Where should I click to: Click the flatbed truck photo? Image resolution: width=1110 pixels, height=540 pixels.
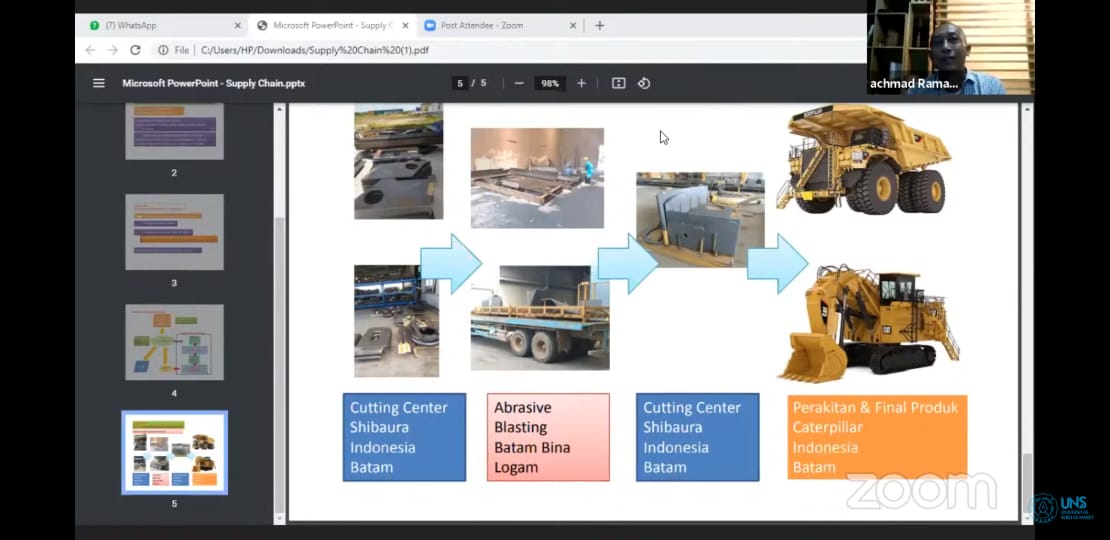point(540,318)
